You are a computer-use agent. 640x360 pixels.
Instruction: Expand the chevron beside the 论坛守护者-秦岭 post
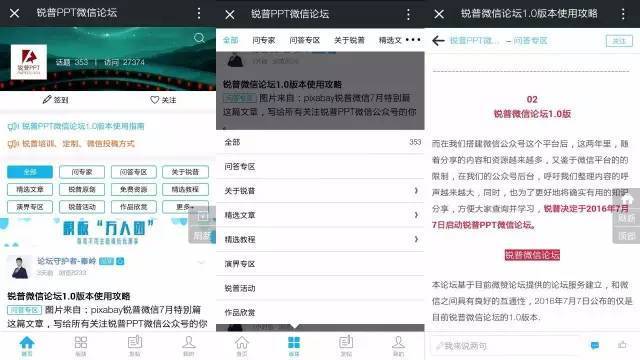(201, 262)
